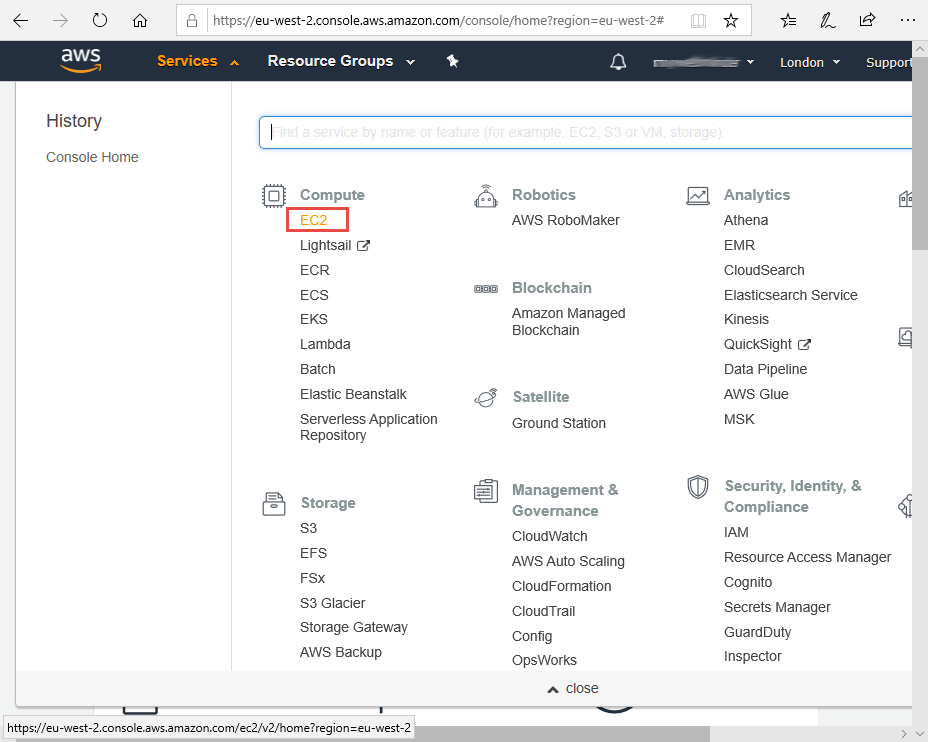Viewport: 928px width, 742px height.
Task: Click the vertical scrollbar thumb
Action: point(920,154)
